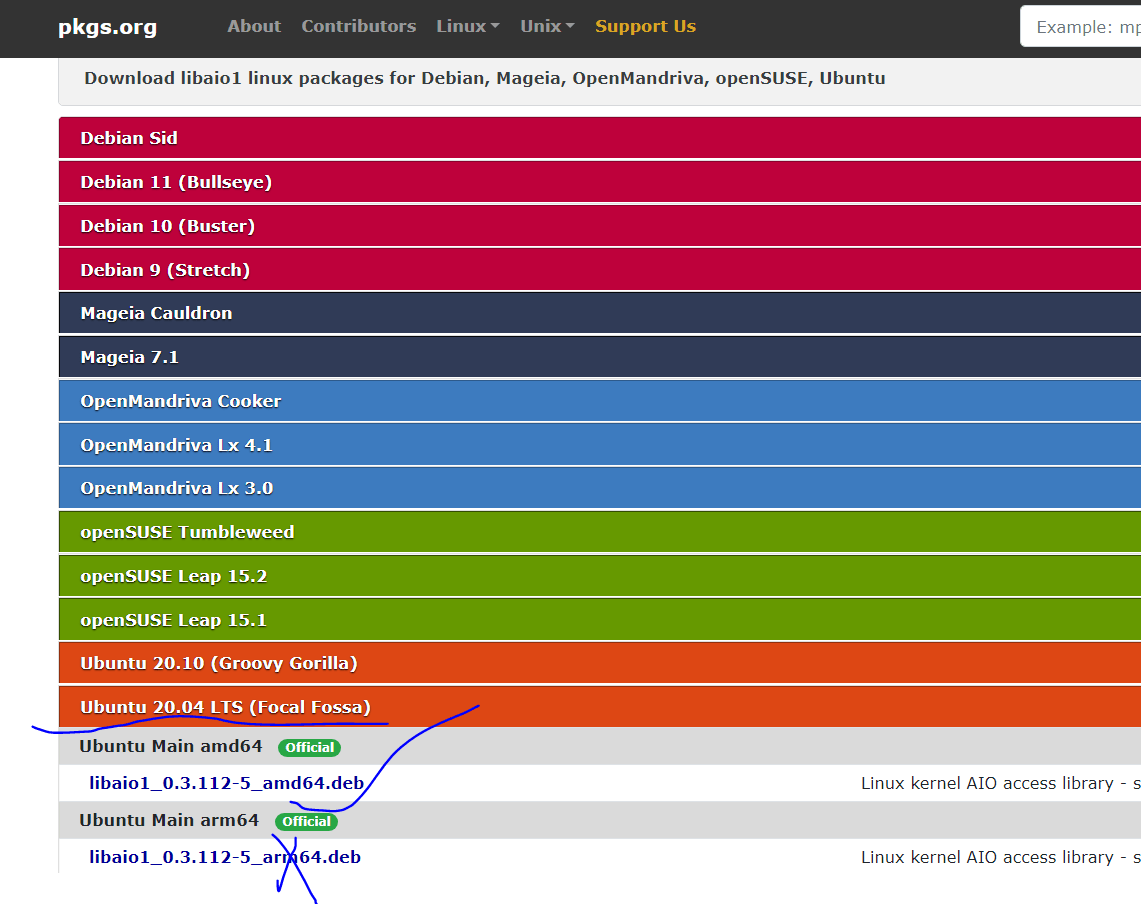Viewport: 1141px width, 904px height.
Task: Select the arm64 row's Linux kernel AIO description
Action: (x=1001, y=857)
